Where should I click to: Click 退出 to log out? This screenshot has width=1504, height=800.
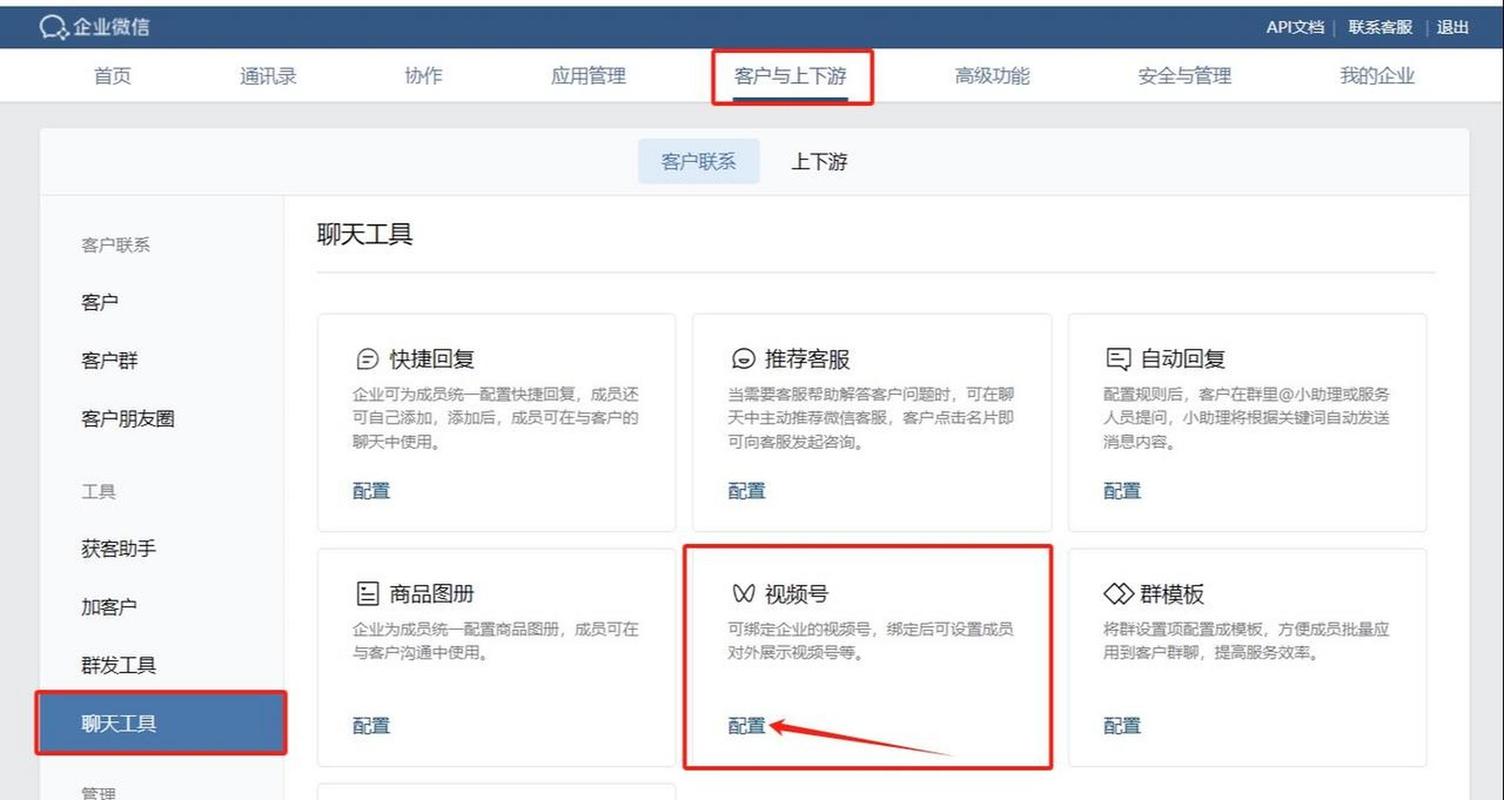pyautogui.click(x=1453, y=28)
